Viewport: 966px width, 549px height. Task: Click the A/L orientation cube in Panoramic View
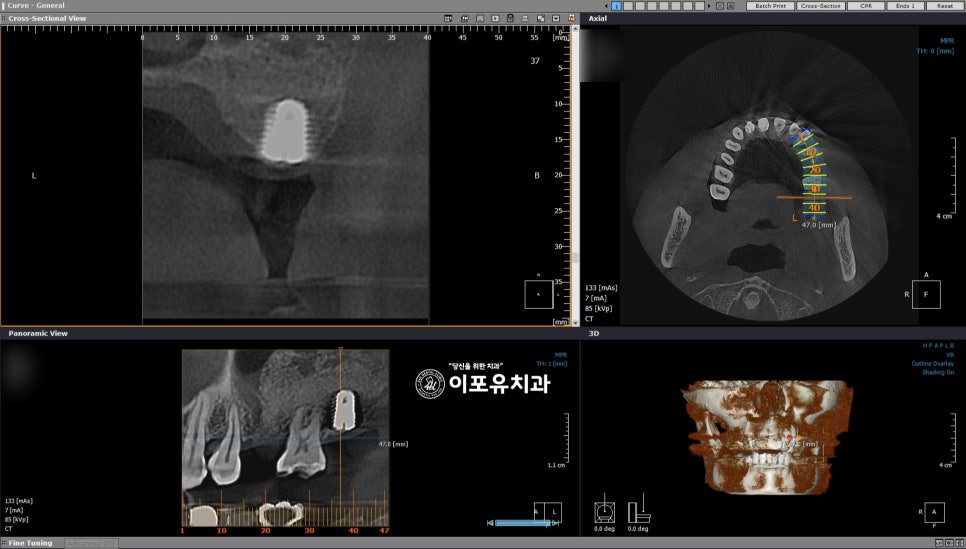tap(548, 512)
